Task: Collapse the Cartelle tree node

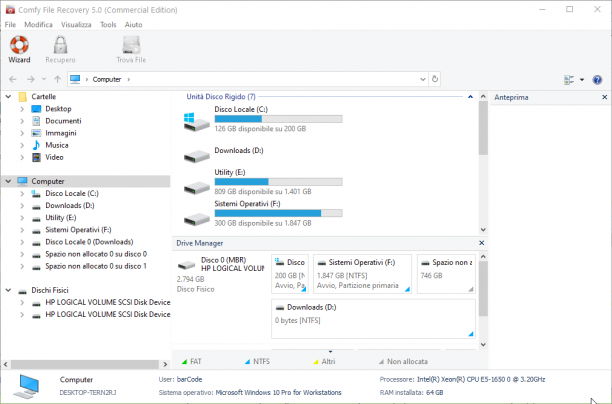Action: coord(8,96)
